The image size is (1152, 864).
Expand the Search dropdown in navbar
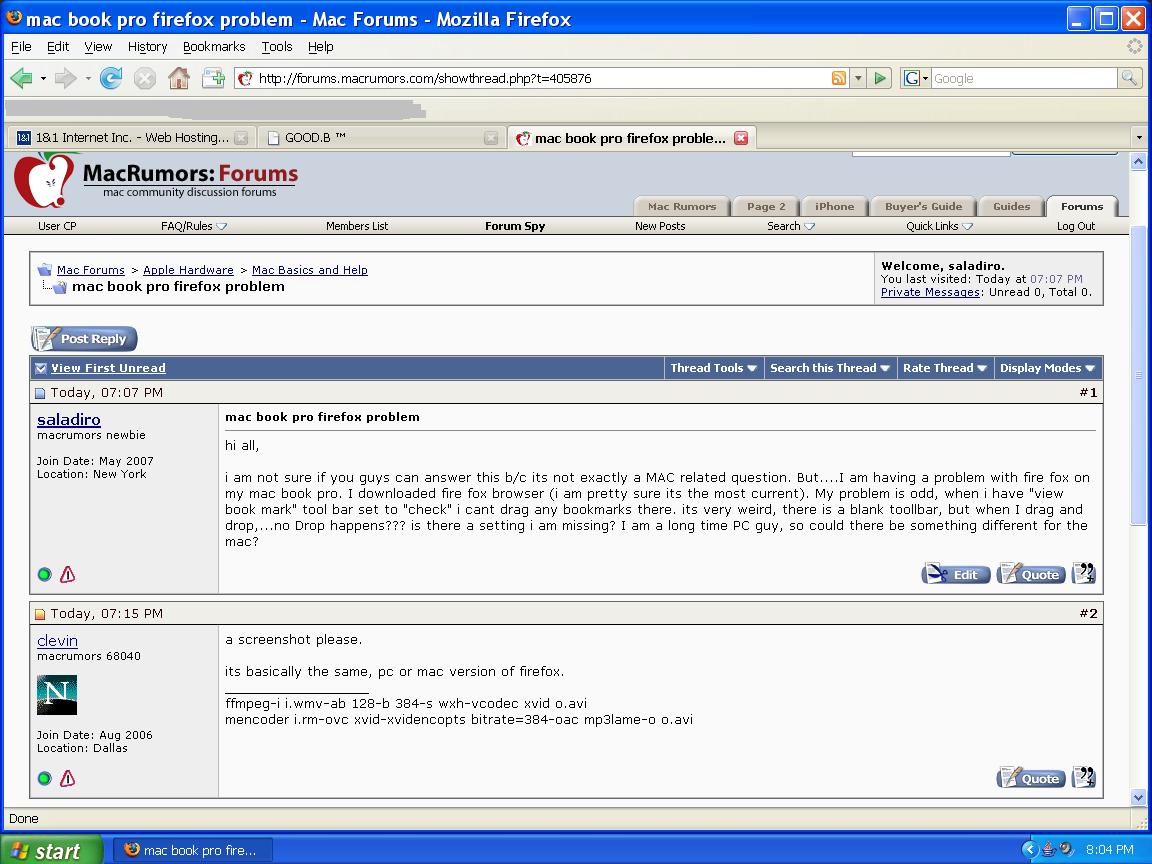coord(809,226)
